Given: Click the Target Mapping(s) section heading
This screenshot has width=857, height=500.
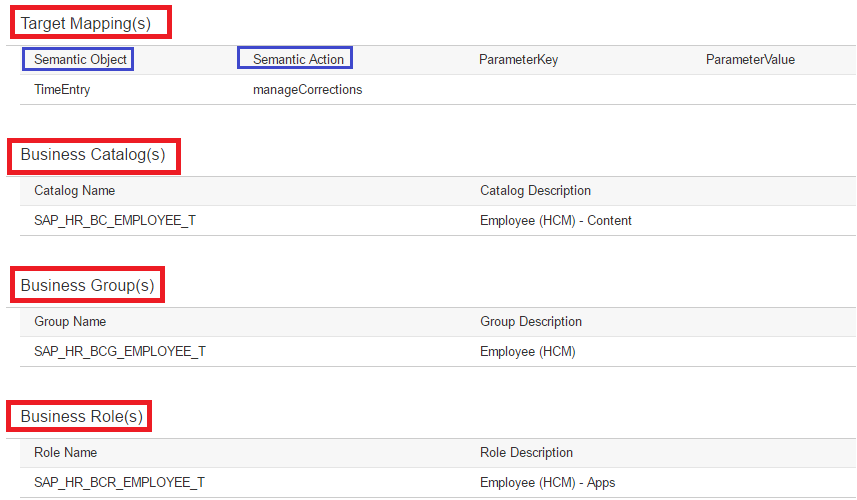Looking at the screenshot, I should point(86,23).
